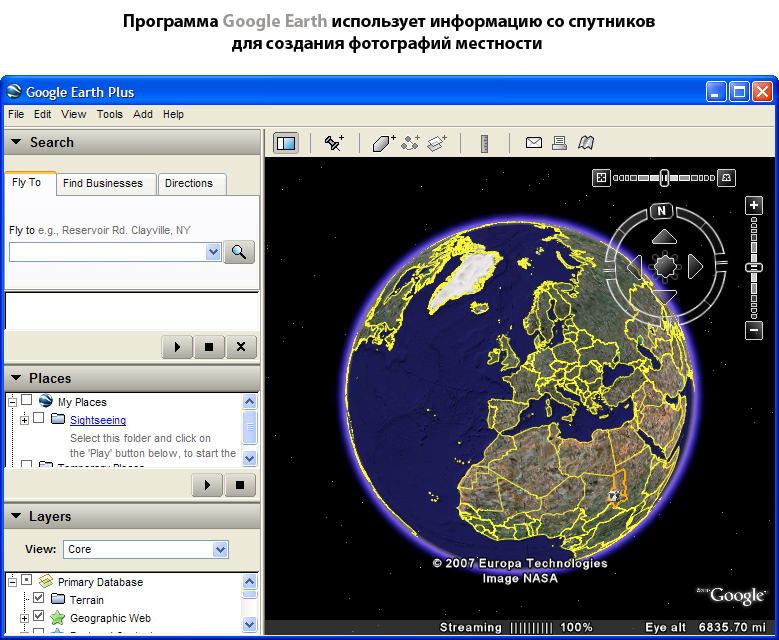
Task: Stop the search results tour
Action: tap(209, 347)
